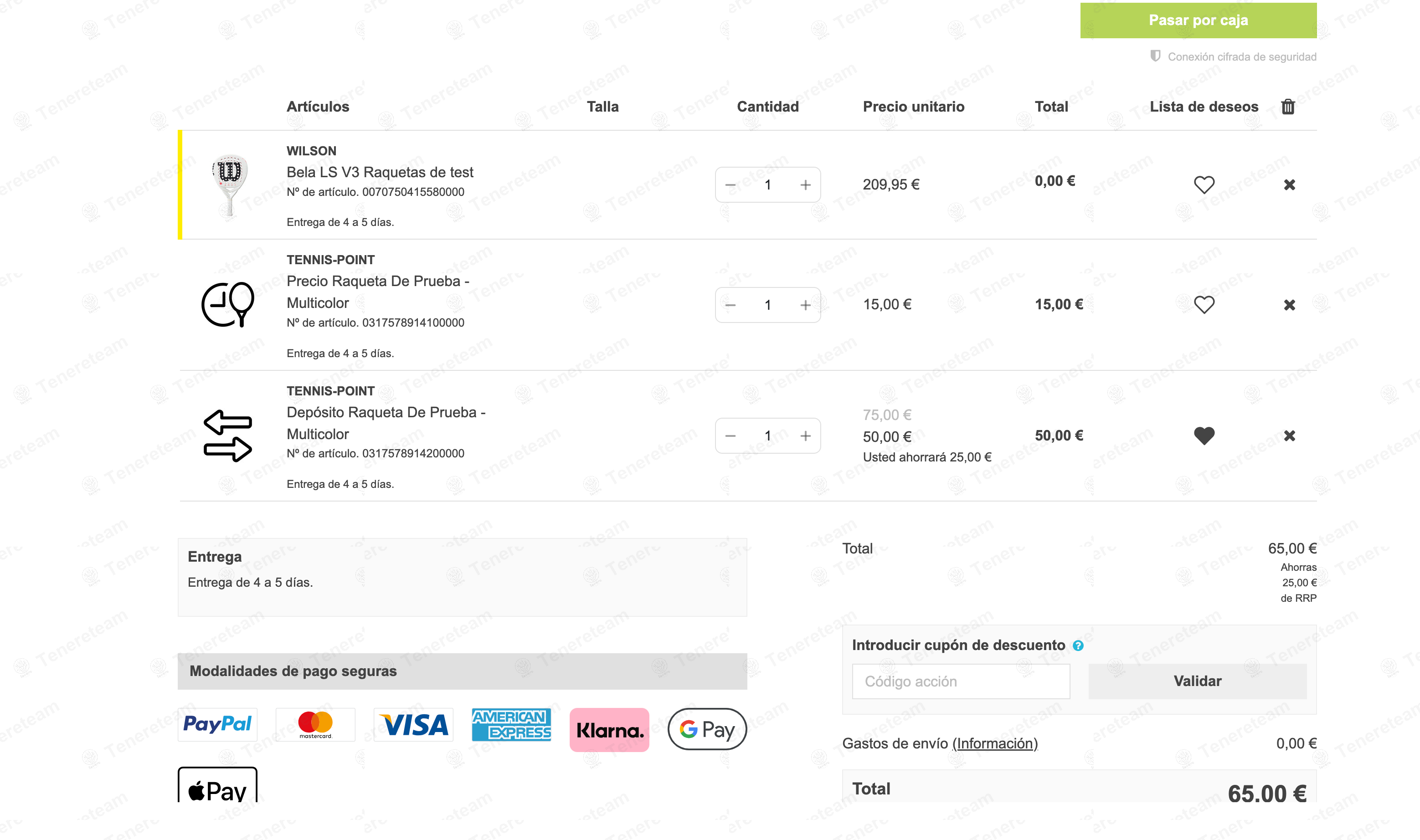Click the PayPal payment logo
This screenshot has width=1420, height=840.
click(x=217, y=725)
